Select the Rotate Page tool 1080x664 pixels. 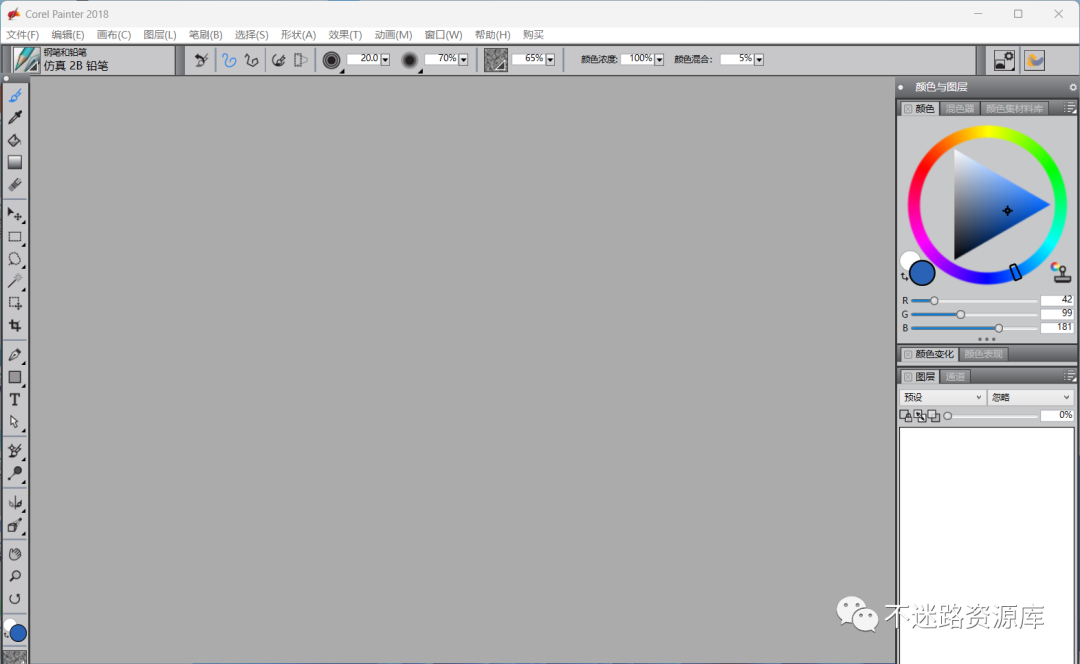pos(15,599)
